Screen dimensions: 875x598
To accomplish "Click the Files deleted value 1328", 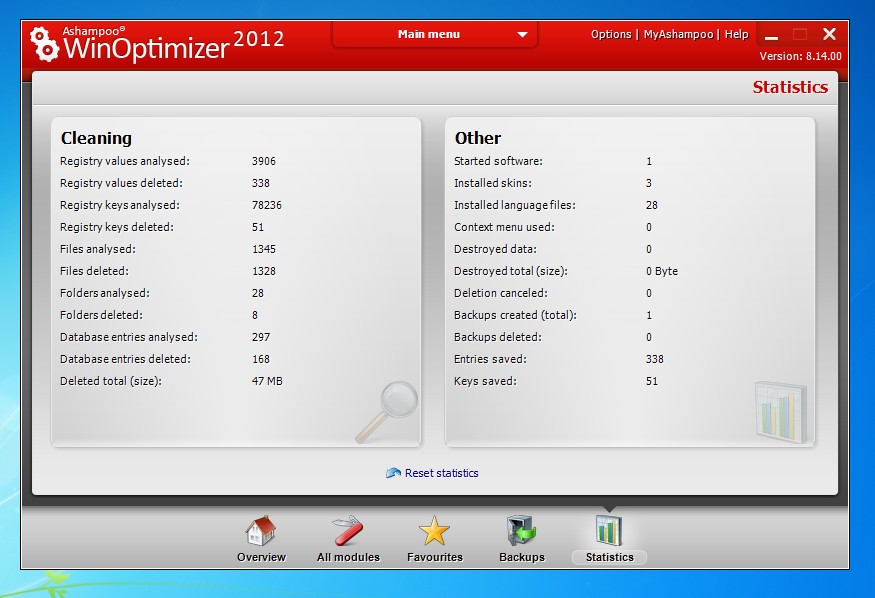I will click(x=264, y=271).
